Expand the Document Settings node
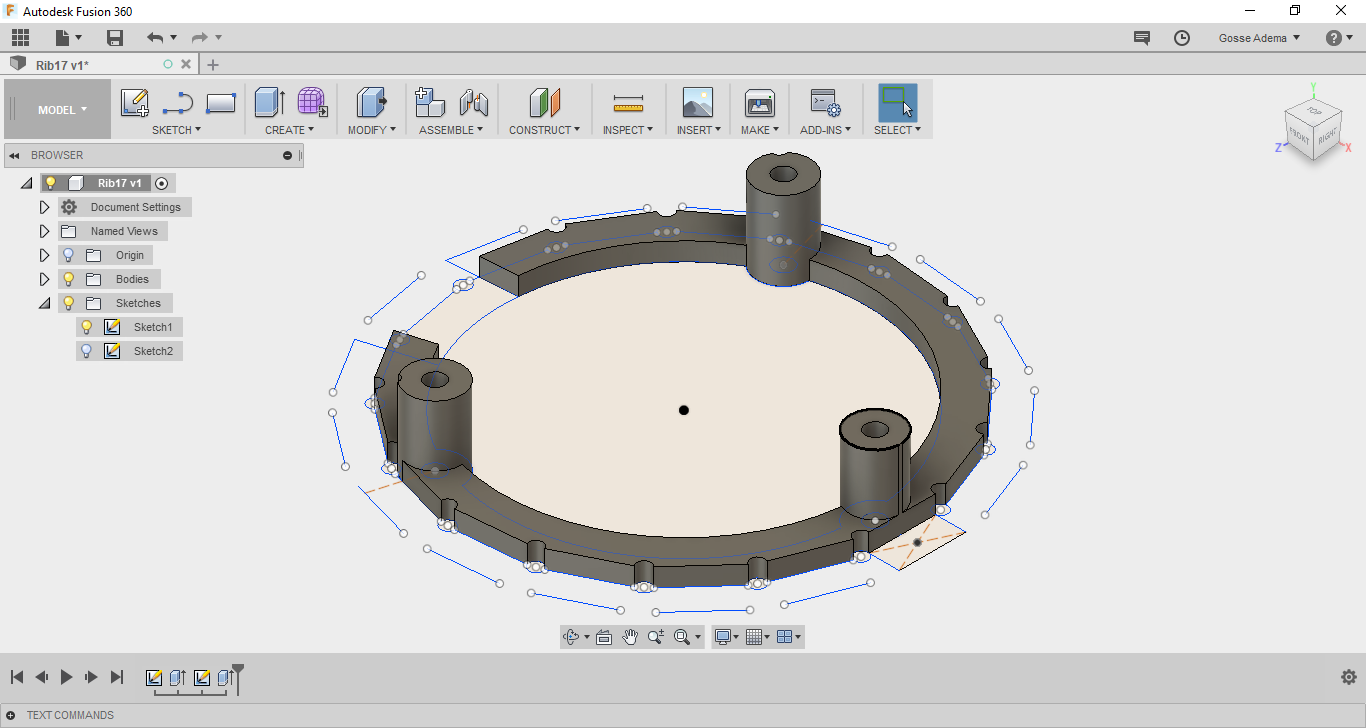The height and width of the screenshot is (728, 1366). [x=44, y=207]
